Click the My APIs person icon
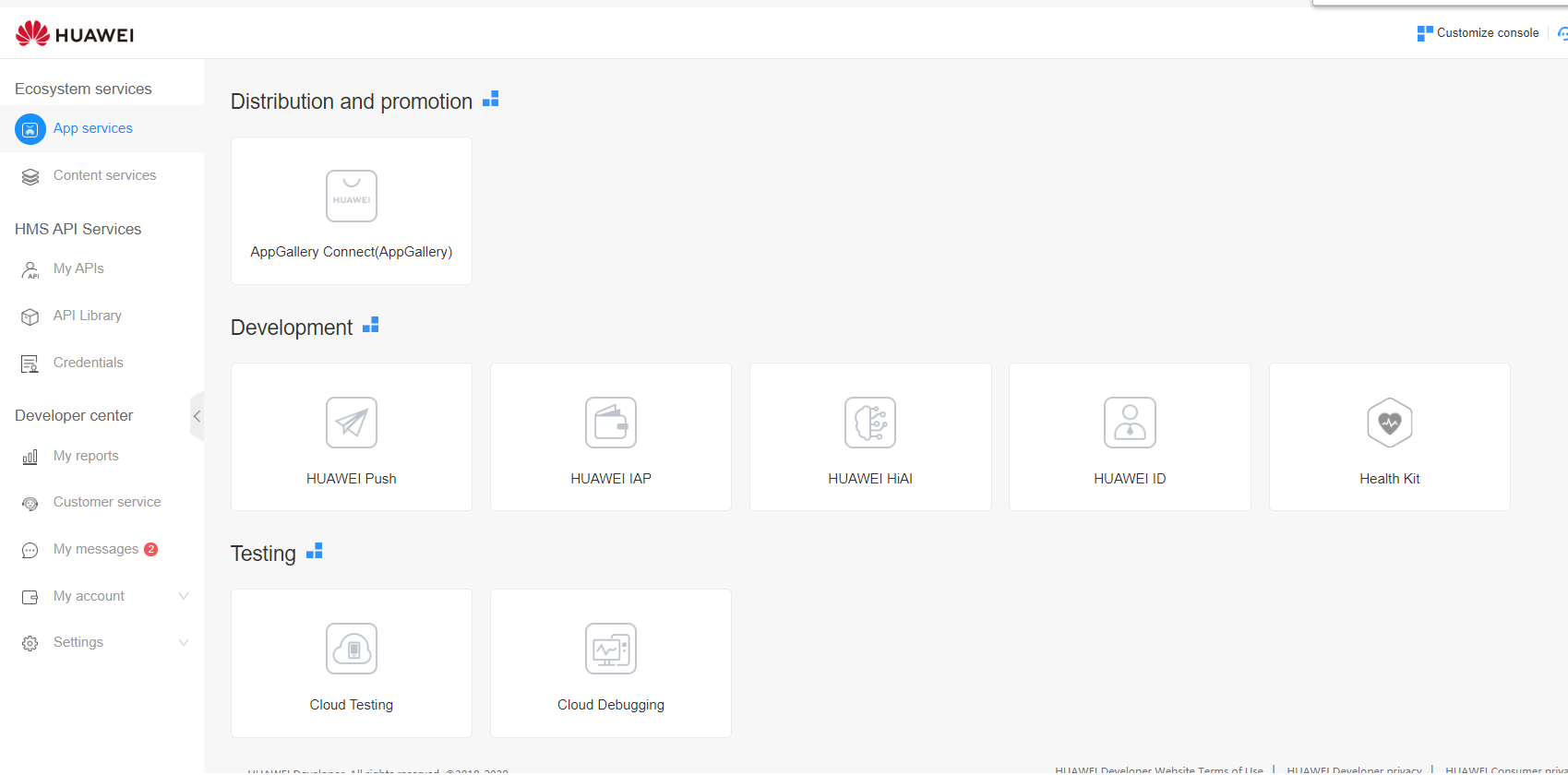 tap(30, 269)
